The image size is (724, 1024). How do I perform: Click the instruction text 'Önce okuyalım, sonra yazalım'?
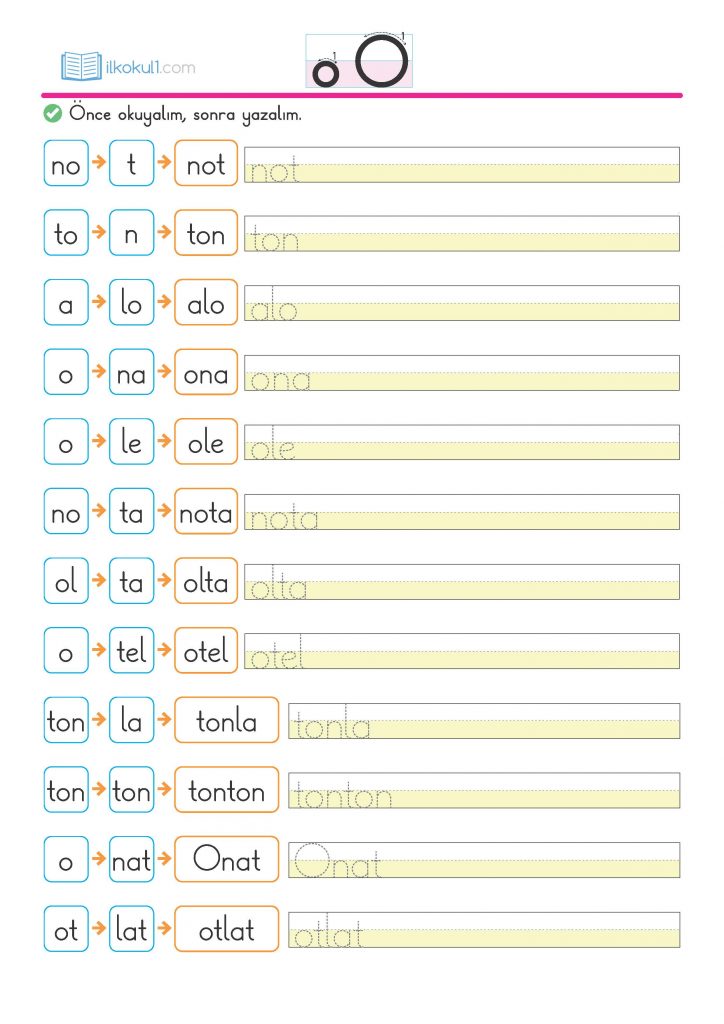click(x=185, y=115)
